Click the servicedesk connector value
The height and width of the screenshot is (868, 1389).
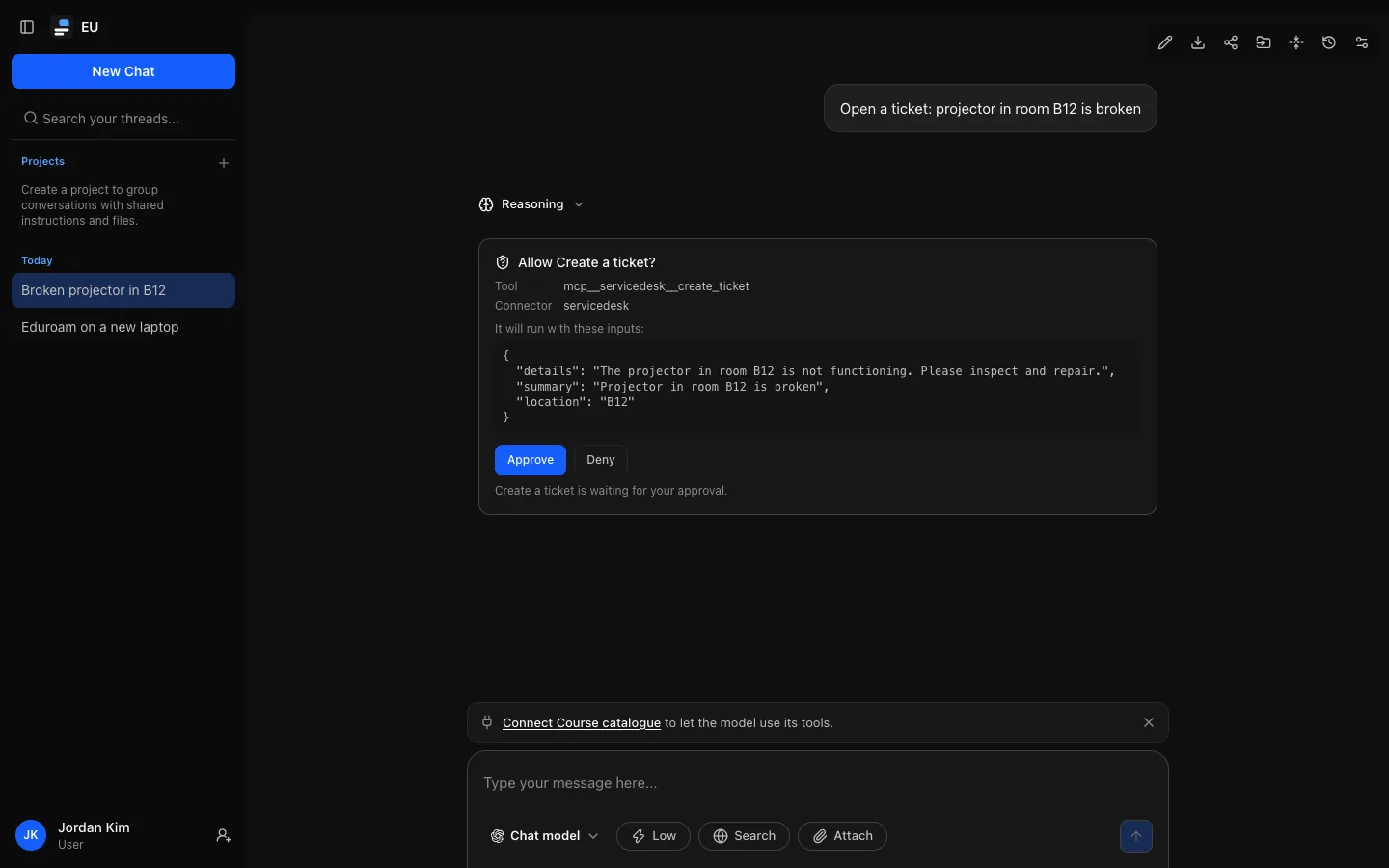coord(596,306)
